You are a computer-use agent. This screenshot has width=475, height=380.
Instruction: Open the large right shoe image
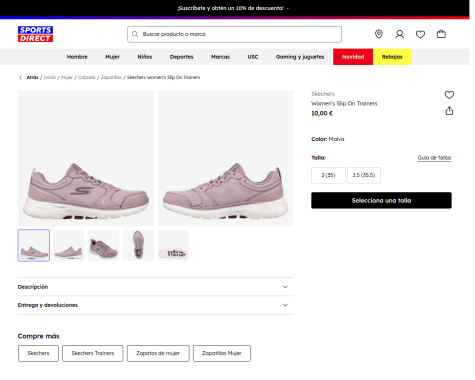[225, 158]
